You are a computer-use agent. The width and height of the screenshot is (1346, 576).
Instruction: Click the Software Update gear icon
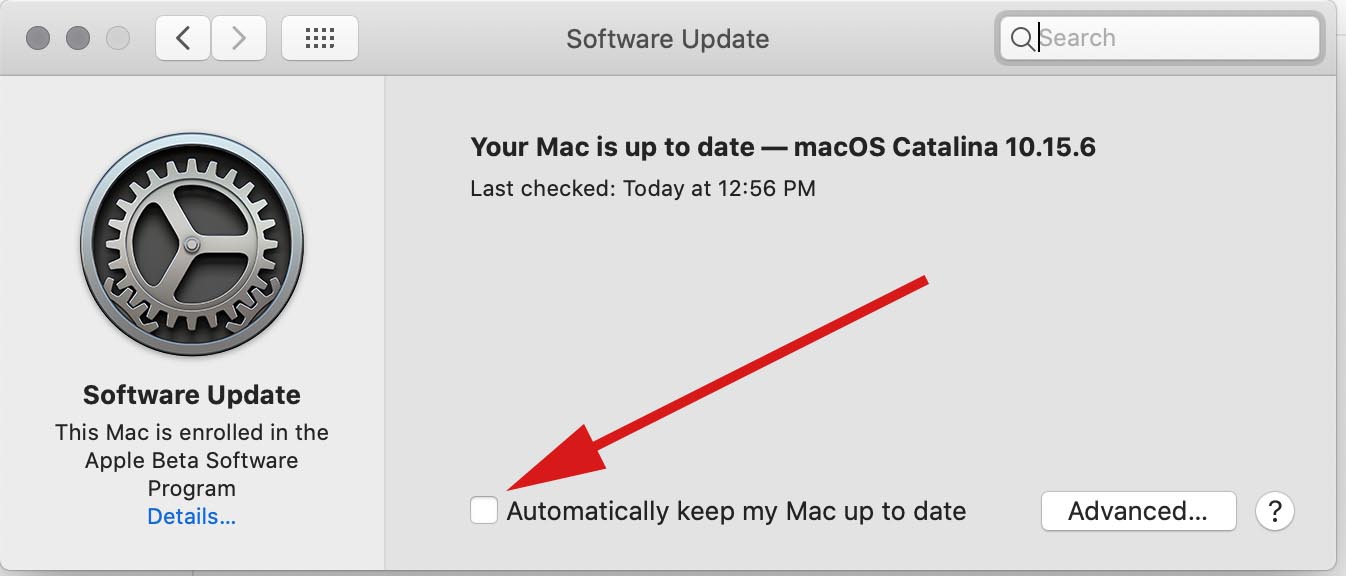click(x=192, y=244)
